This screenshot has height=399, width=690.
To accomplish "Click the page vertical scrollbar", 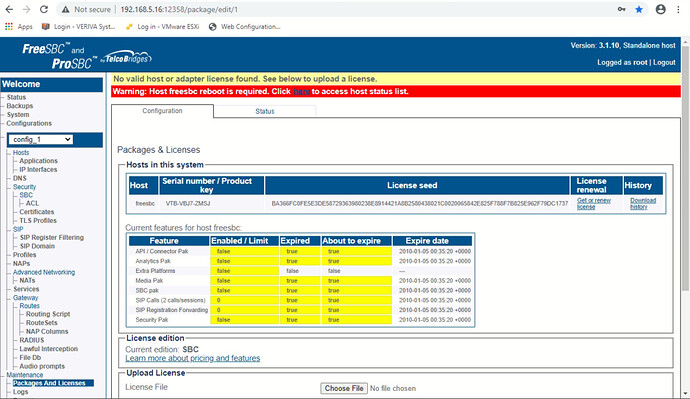I will click(x=685, y=218).
